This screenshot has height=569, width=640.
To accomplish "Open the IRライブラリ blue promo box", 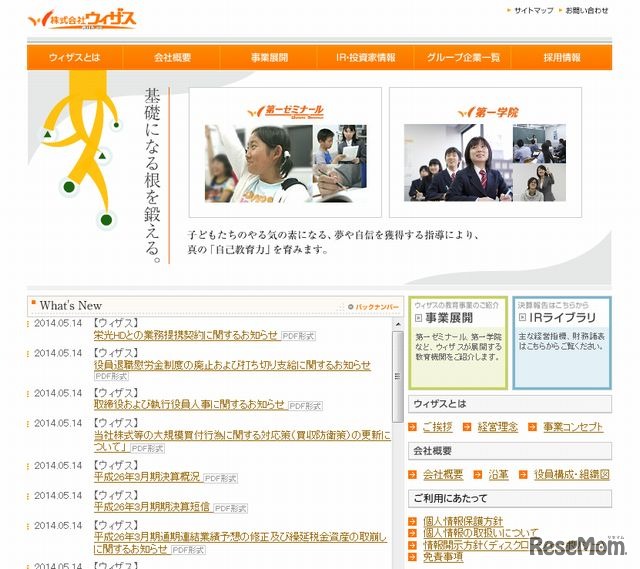I will [562, 343].
